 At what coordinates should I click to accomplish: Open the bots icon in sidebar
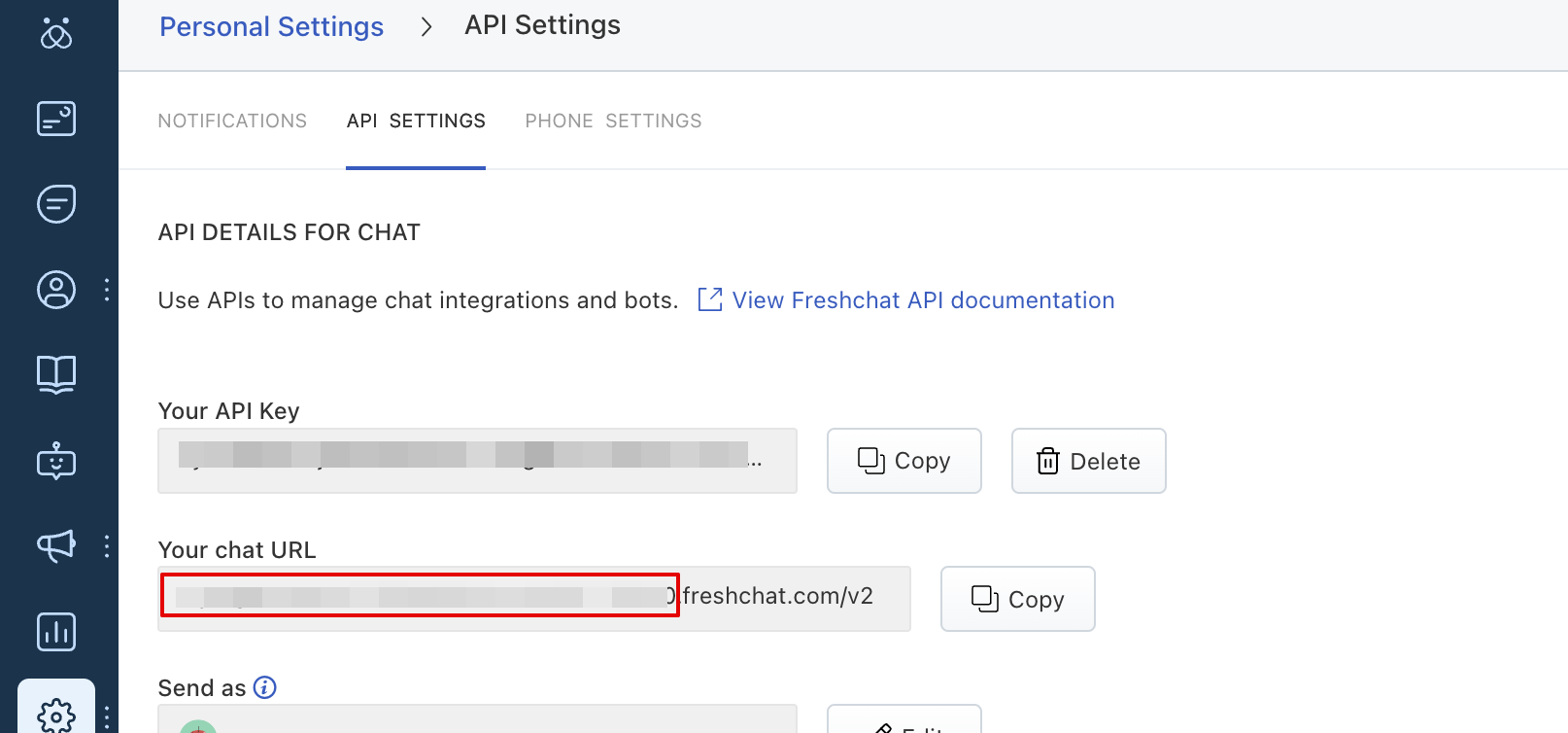pyautogui.click(x=56, y=461)
